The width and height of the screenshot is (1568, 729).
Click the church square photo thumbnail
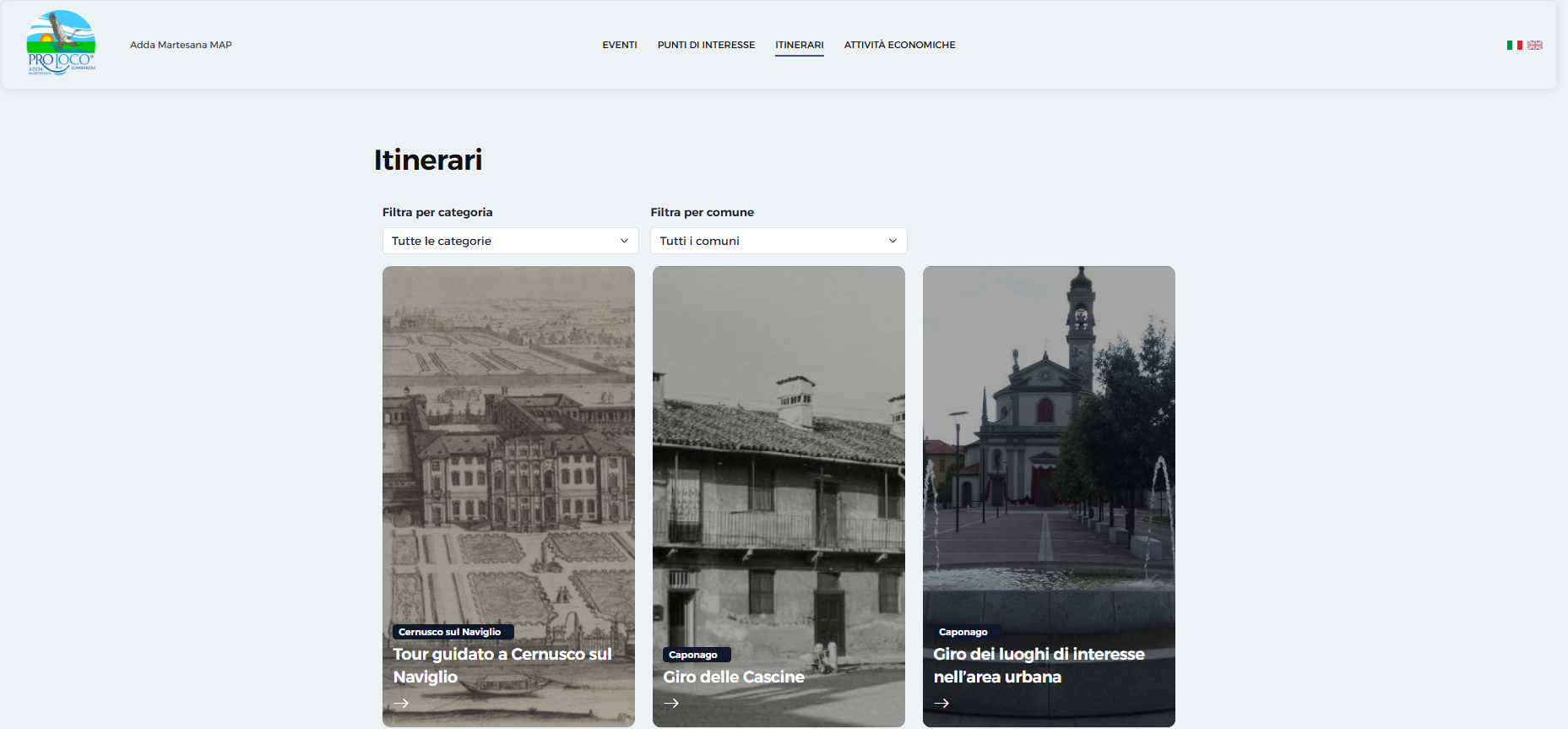click(1048, 439)
